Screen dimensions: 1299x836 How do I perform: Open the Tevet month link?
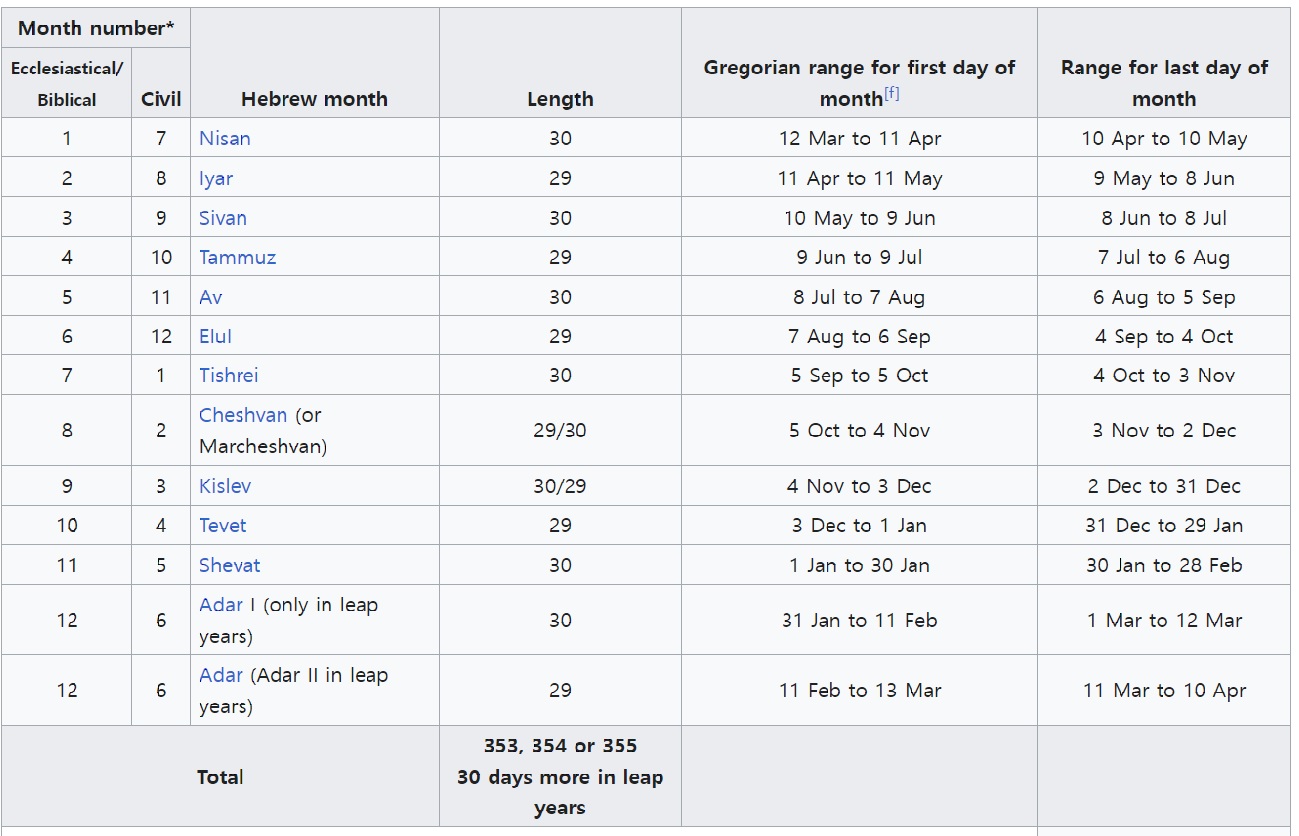point(223,525)
